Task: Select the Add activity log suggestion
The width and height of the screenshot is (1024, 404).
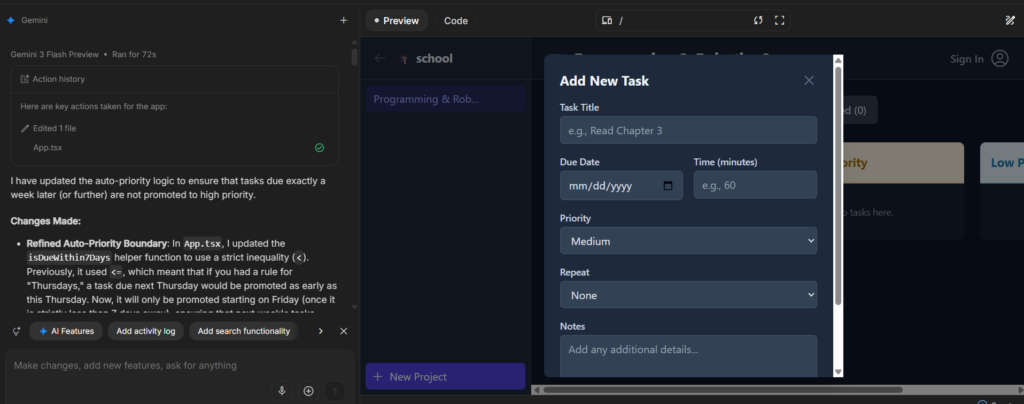Action: 146,331
